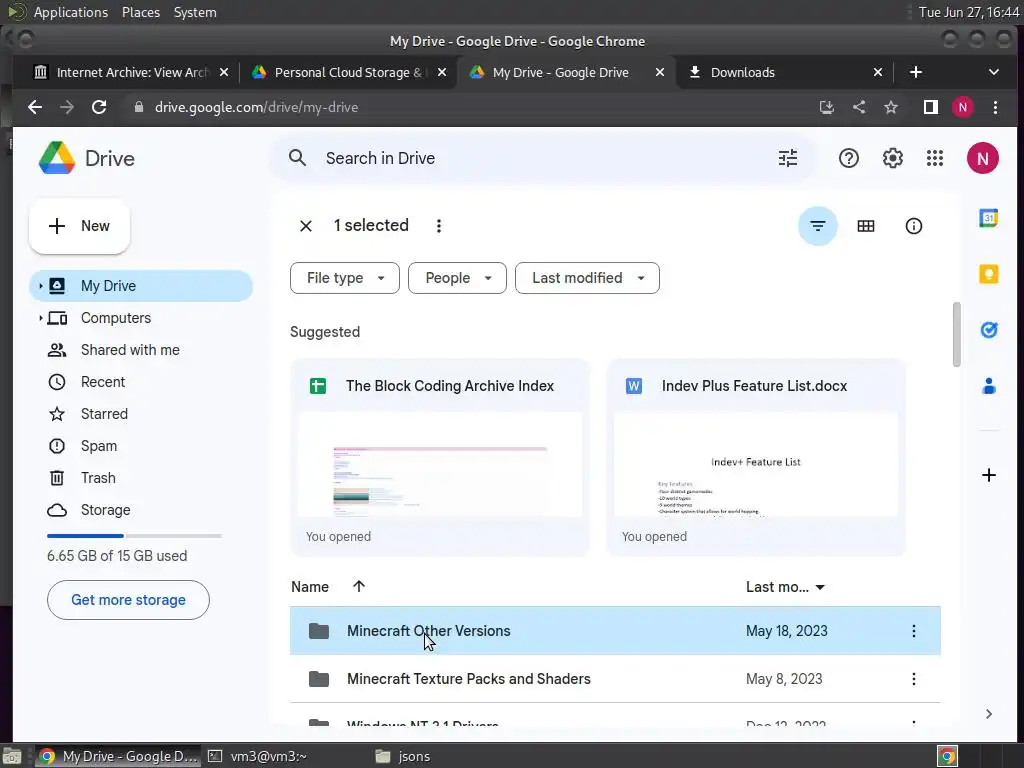Click the Google Drive logo
Image resolution: width=1024 pixels, height=768 pixels.
[x=57, y=158]
